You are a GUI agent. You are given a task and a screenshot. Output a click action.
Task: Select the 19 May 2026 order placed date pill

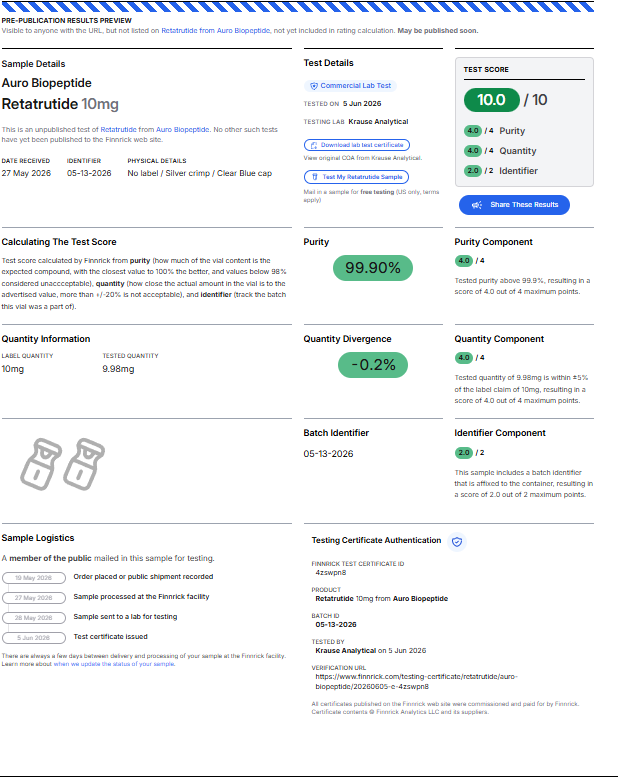point(34,578)
